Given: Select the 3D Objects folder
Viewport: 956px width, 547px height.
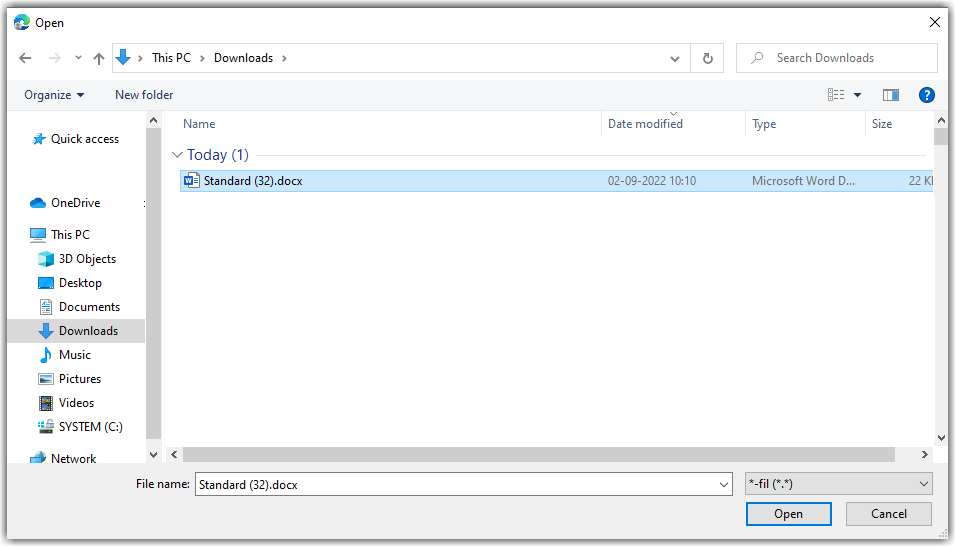Looking at the screenshot, I should click(x=87, y=259).
